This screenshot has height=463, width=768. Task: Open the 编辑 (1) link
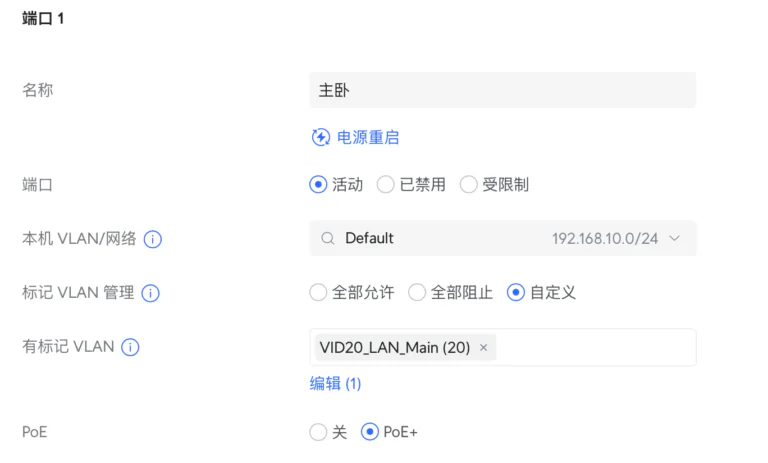335,383
